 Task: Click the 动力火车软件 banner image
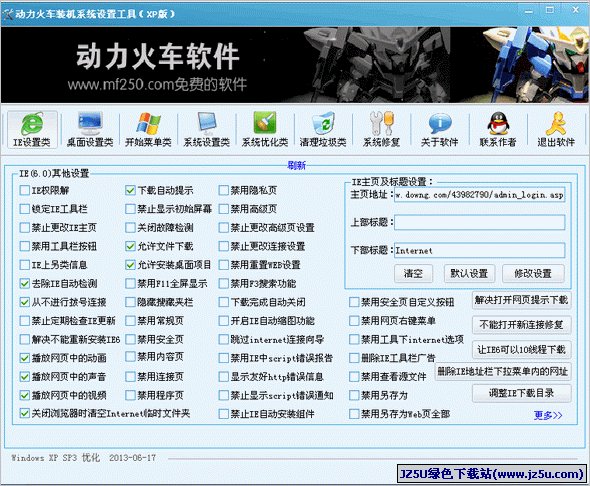coord(294,65)
